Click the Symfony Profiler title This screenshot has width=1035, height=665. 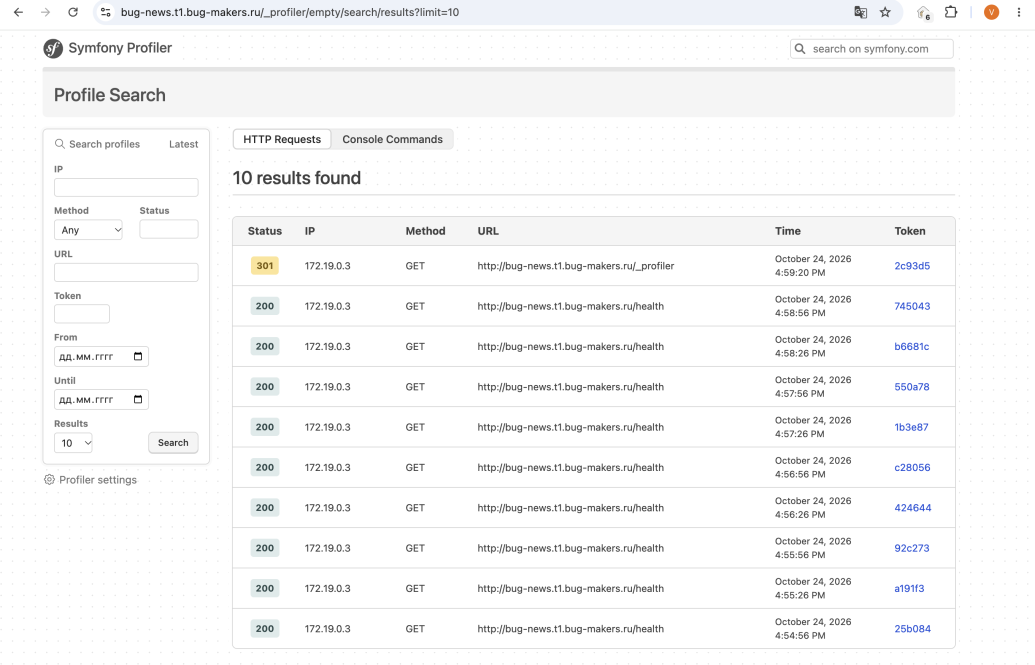(120, 48)
